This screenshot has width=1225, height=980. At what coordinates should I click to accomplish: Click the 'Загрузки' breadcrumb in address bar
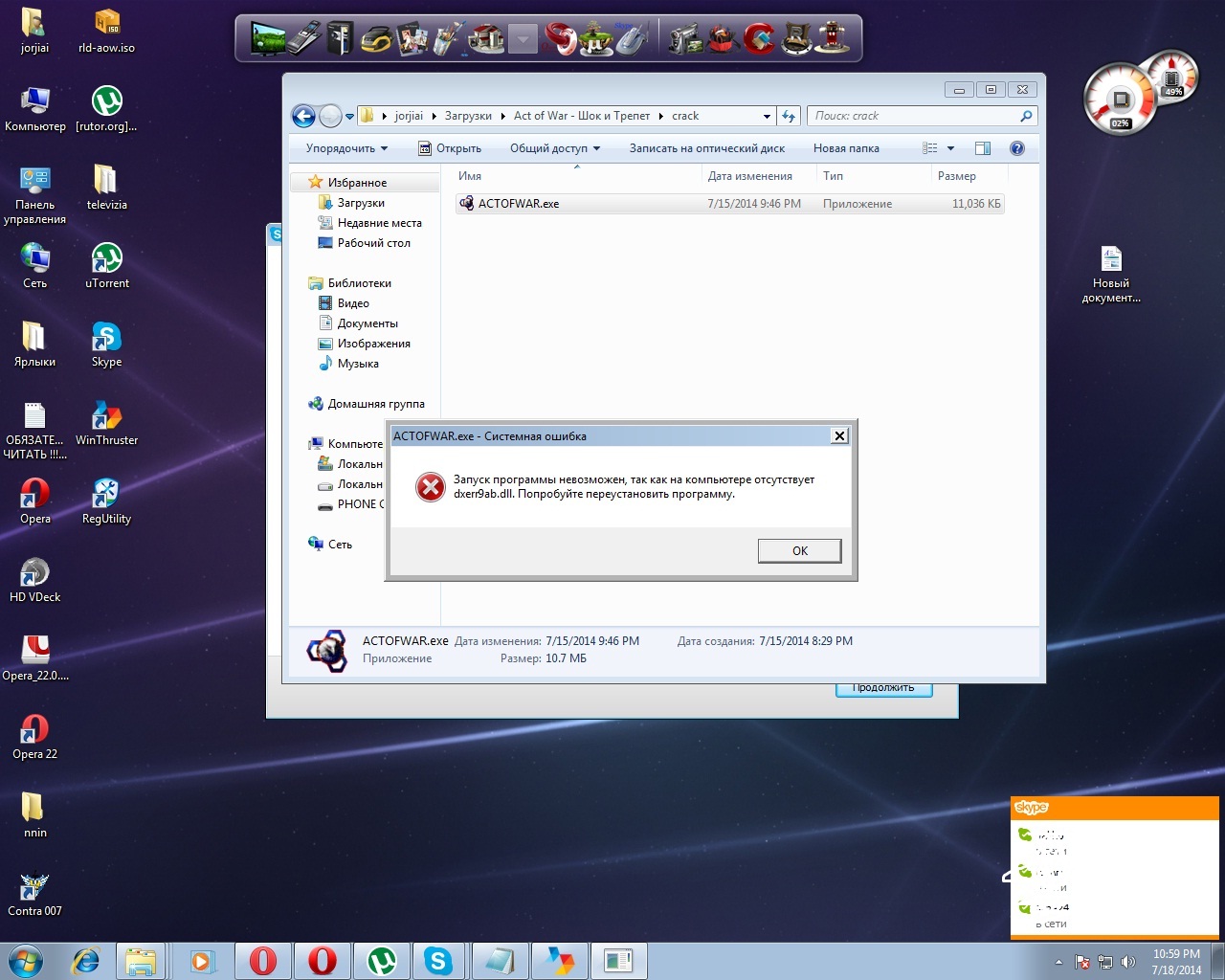(x=468, y=116)
